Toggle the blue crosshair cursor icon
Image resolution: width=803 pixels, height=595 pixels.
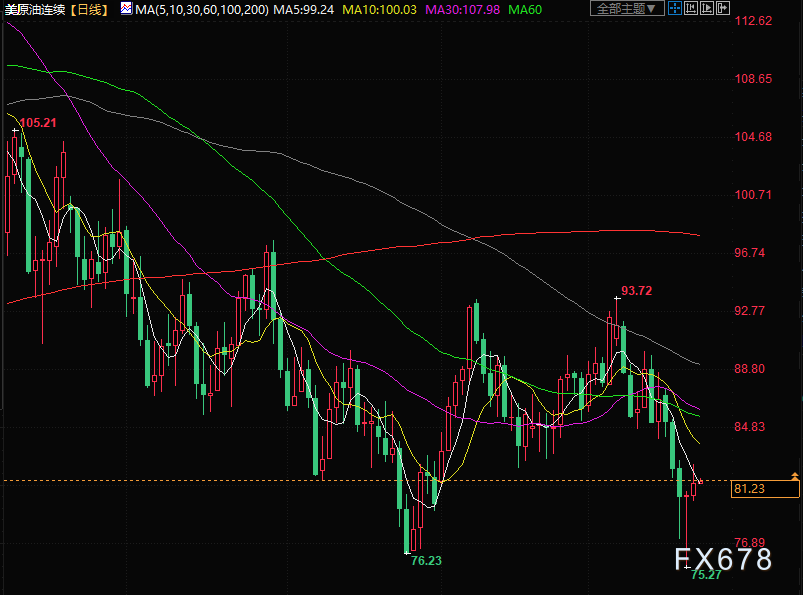click(675, 8)
